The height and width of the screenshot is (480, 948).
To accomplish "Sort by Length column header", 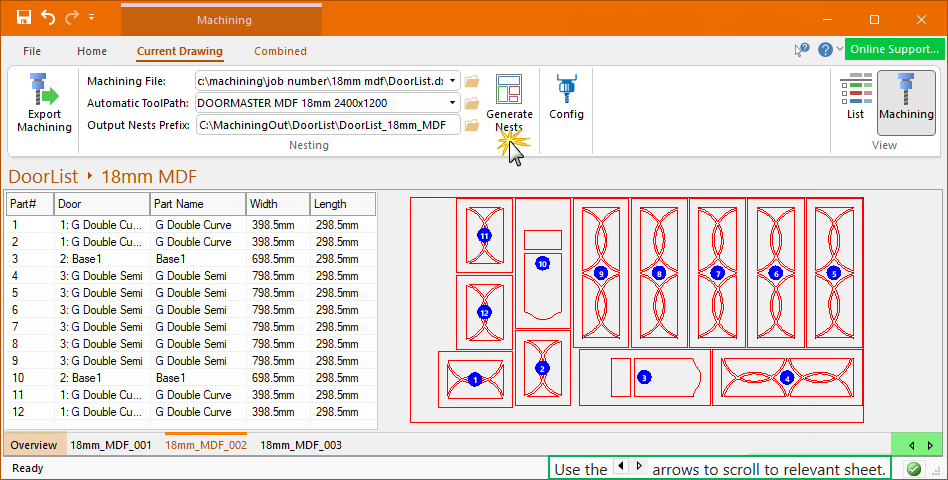I will click(343, 204).
